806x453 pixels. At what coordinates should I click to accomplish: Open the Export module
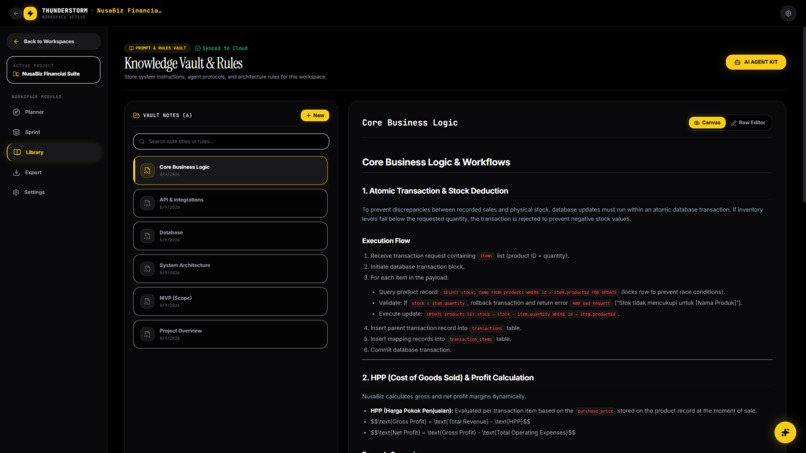point(53,172)
